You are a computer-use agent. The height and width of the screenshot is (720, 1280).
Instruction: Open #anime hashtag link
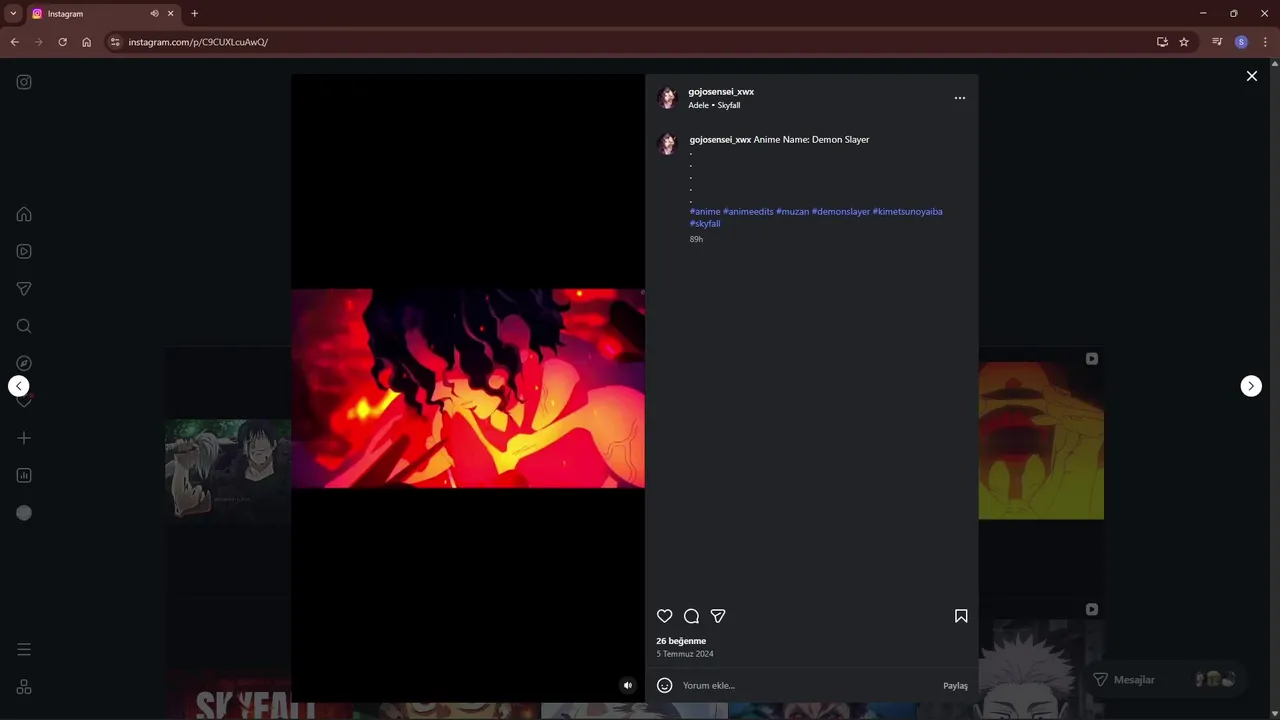pos(705,212)
